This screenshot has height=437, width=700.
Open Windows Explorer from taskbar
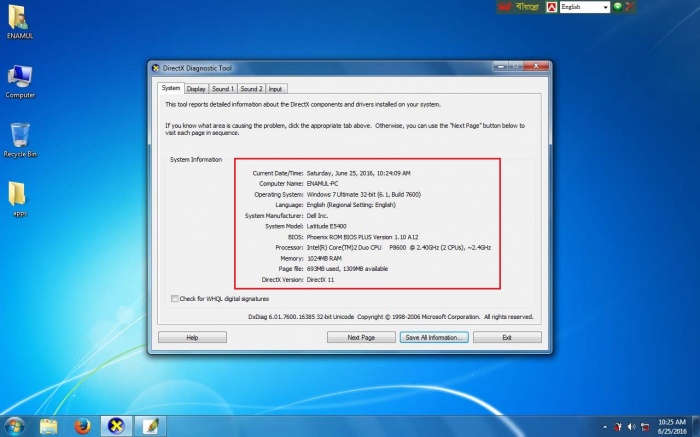click(48, 426)
